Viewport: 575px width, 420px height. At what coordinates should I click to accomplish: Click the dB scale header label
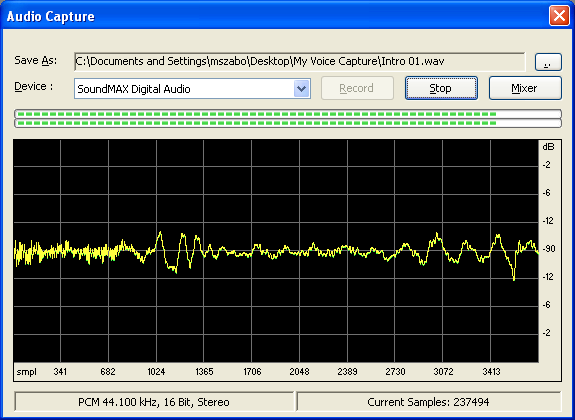coord(548,147)
